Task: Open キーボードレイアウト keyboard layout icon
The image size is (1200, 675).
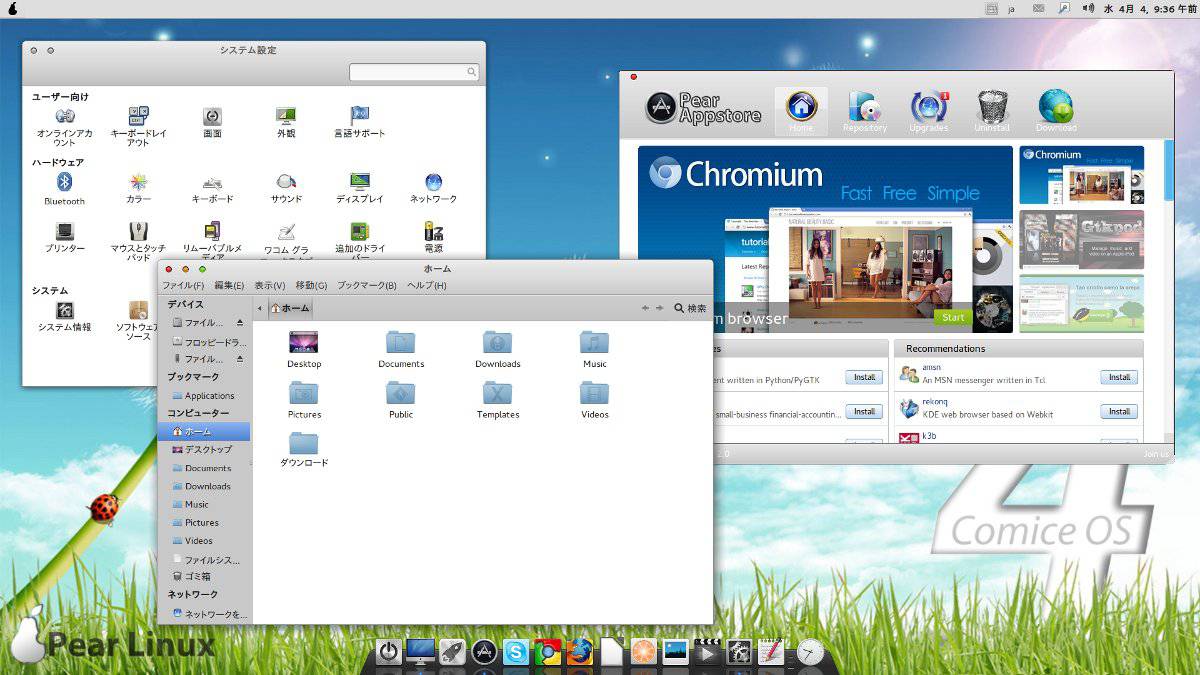Action: (x=139, y=126)
